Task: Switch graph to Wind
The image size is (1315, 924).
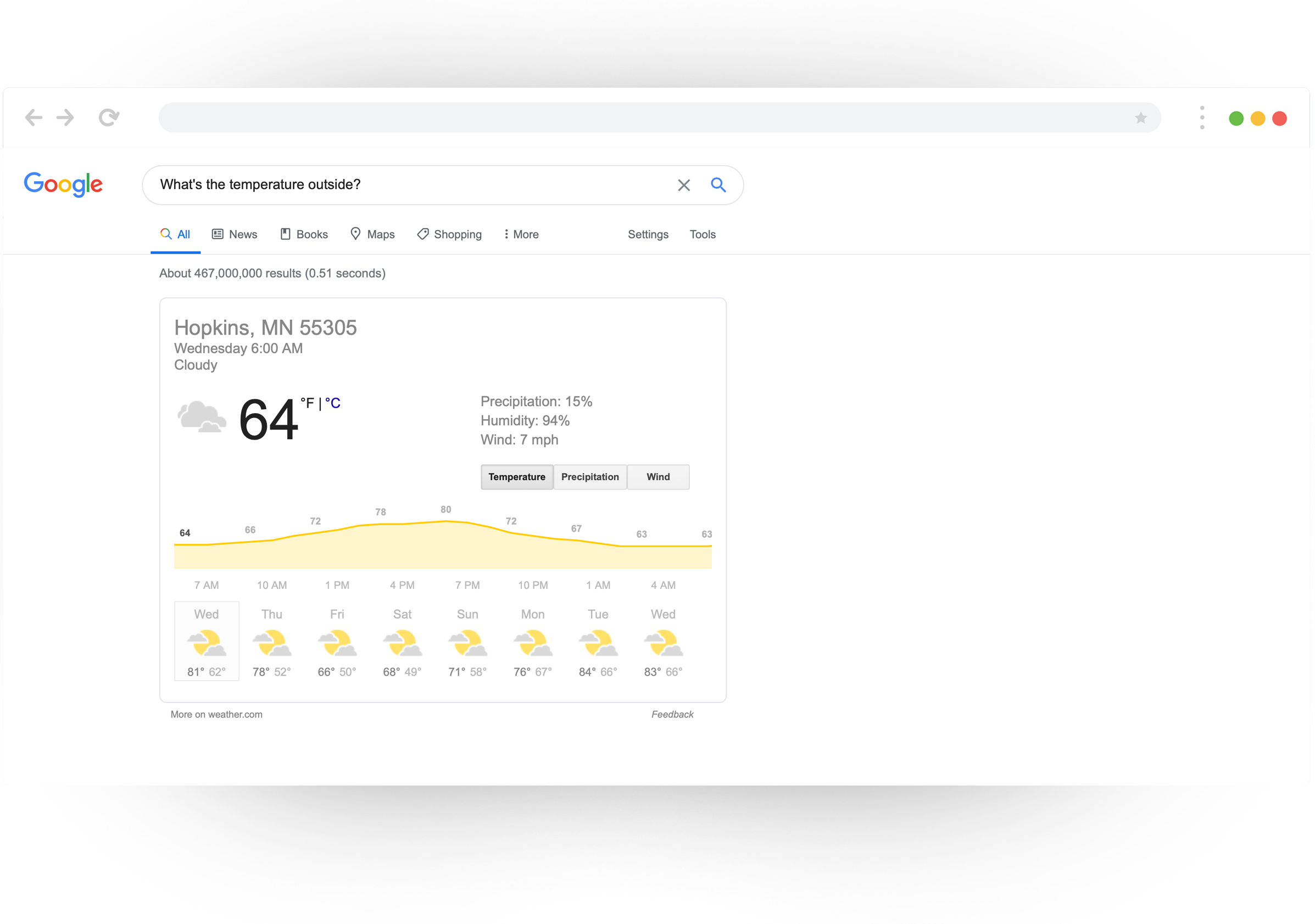Action: point(658,477)
